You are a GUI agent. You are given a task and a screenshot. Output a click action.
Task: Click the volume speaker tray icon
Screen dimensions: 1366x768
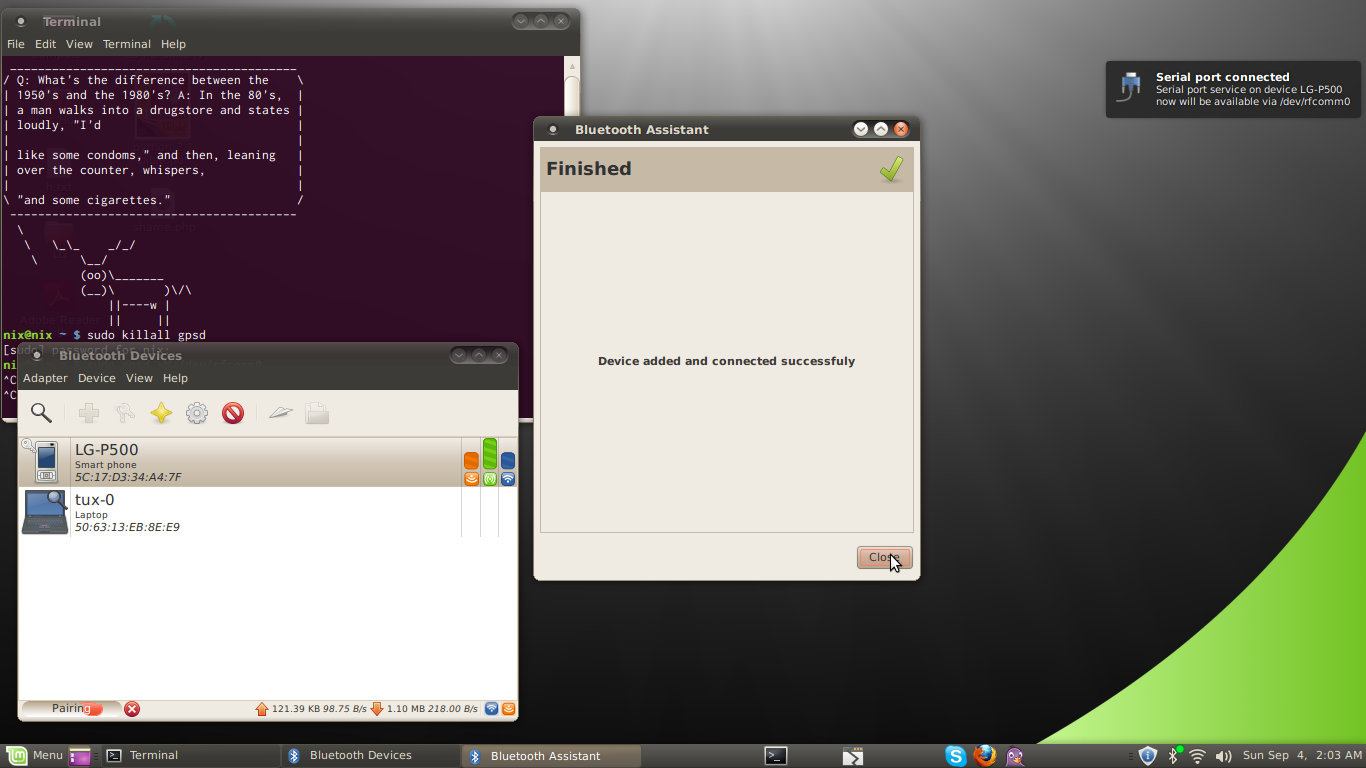click(1222, 756)
